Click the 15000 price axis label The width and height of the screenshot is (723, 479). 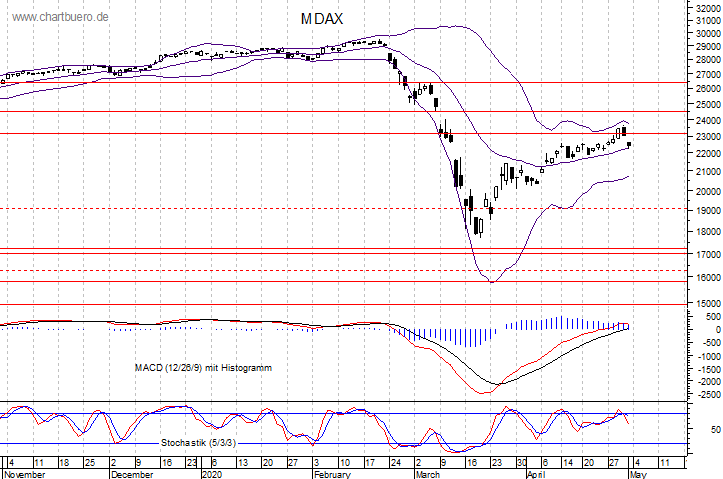coord(706,303)
